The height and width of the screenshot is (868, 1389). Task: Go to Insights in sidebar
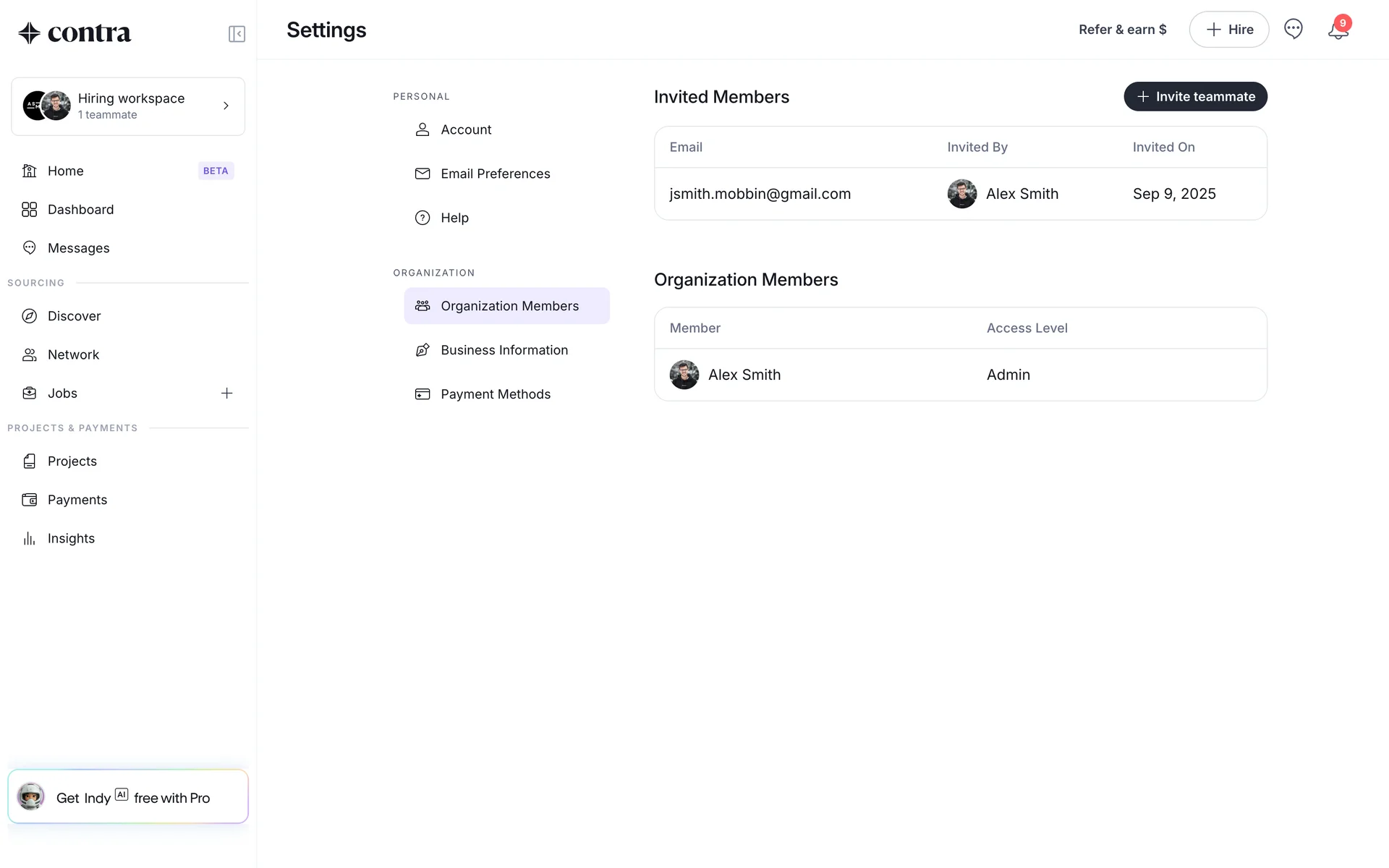coord(71,538)
